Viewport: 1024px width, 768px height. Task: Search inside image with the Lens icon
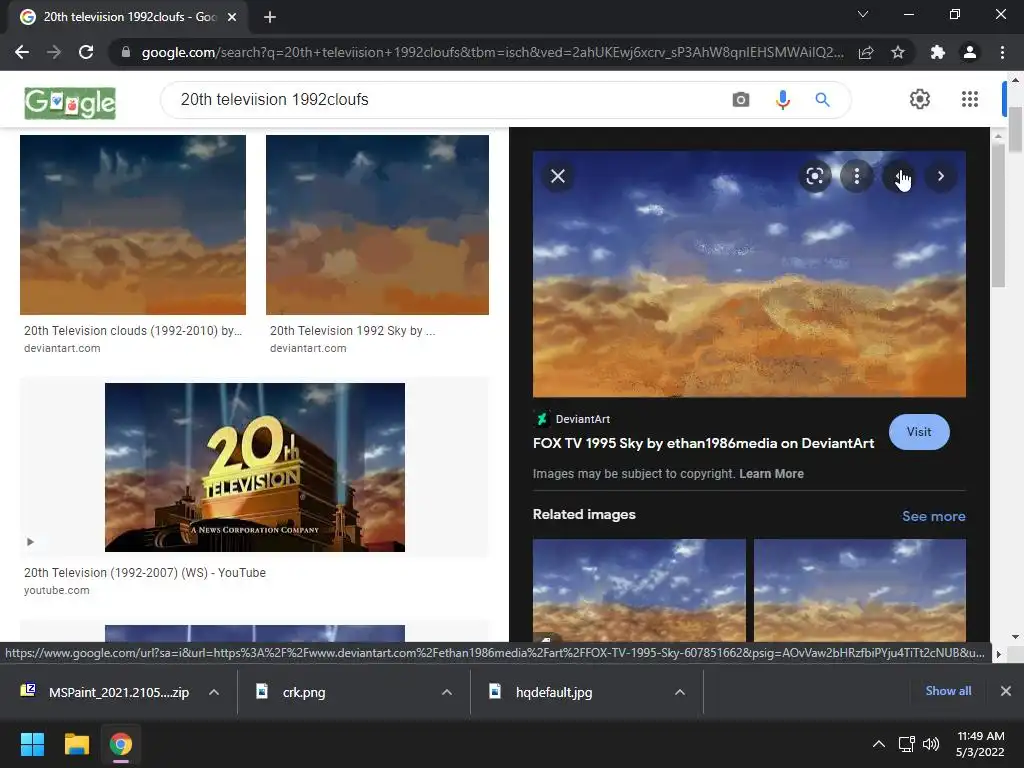(x=814, y=176)
